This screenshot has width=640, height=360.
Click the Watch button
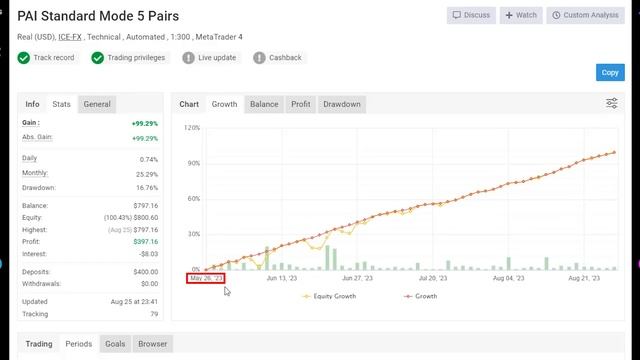point(521,15)
